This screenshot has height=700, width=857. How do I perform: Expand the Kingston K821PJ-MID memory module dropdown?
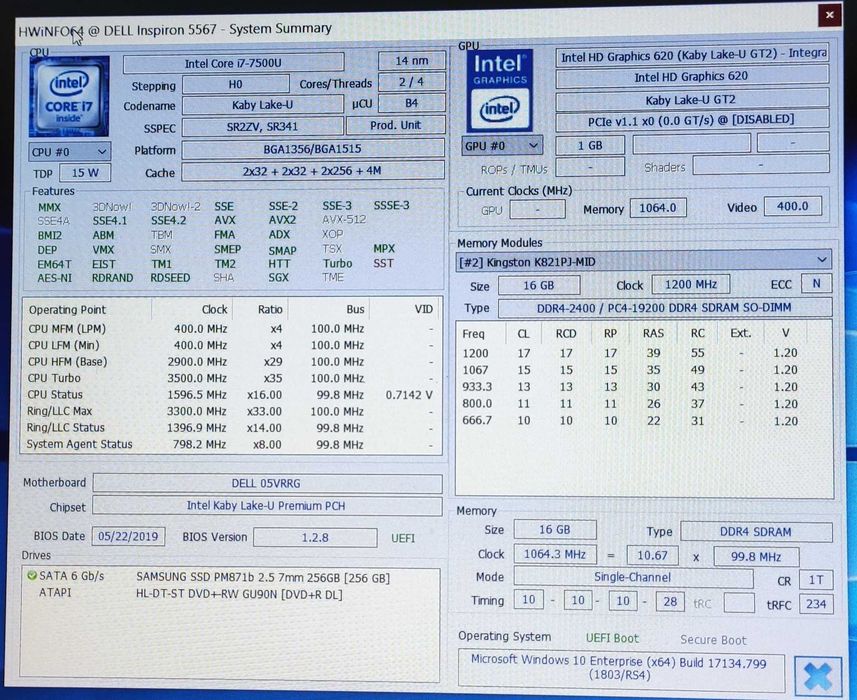coord(643,261)
